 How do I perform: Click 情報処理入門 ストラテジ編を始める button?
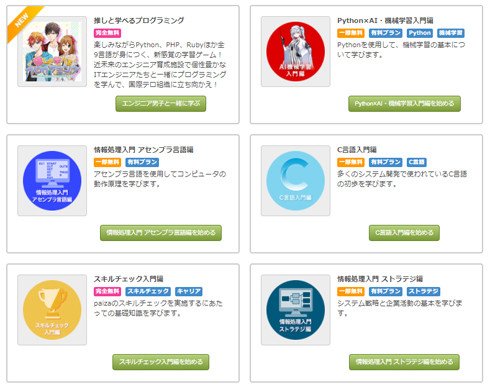click(x=404, y=362)
